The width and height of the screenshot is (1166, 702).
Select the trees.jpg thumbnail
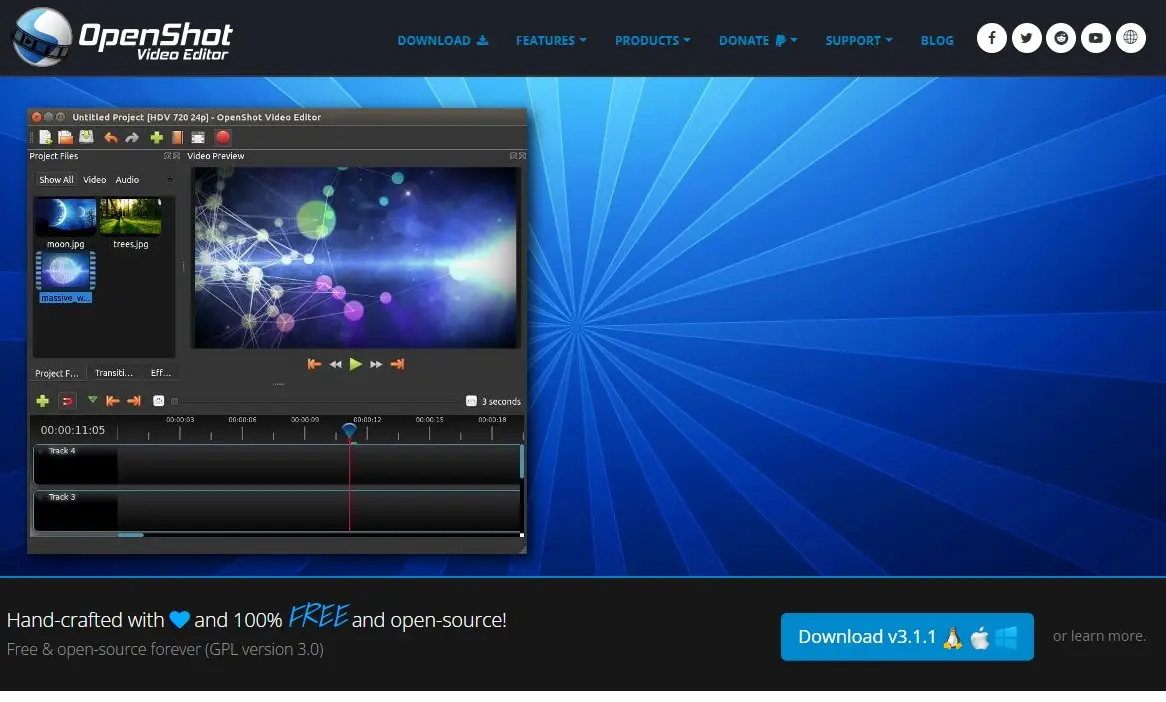click(x=130, y=217)
